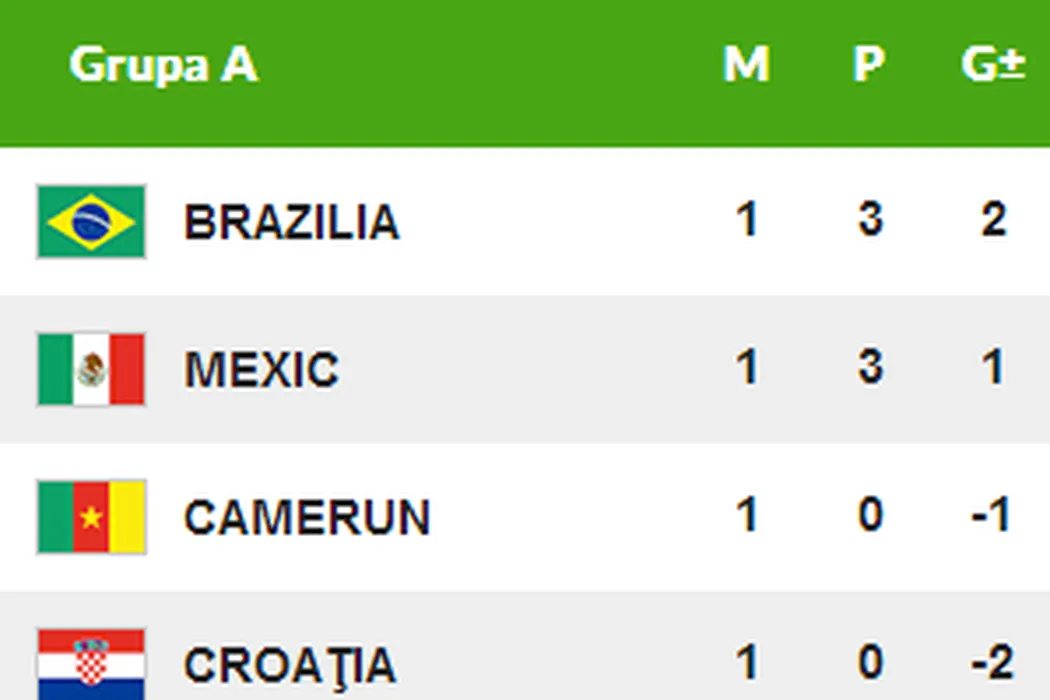Click Brazilia's points value 3

tap(870, 220)
